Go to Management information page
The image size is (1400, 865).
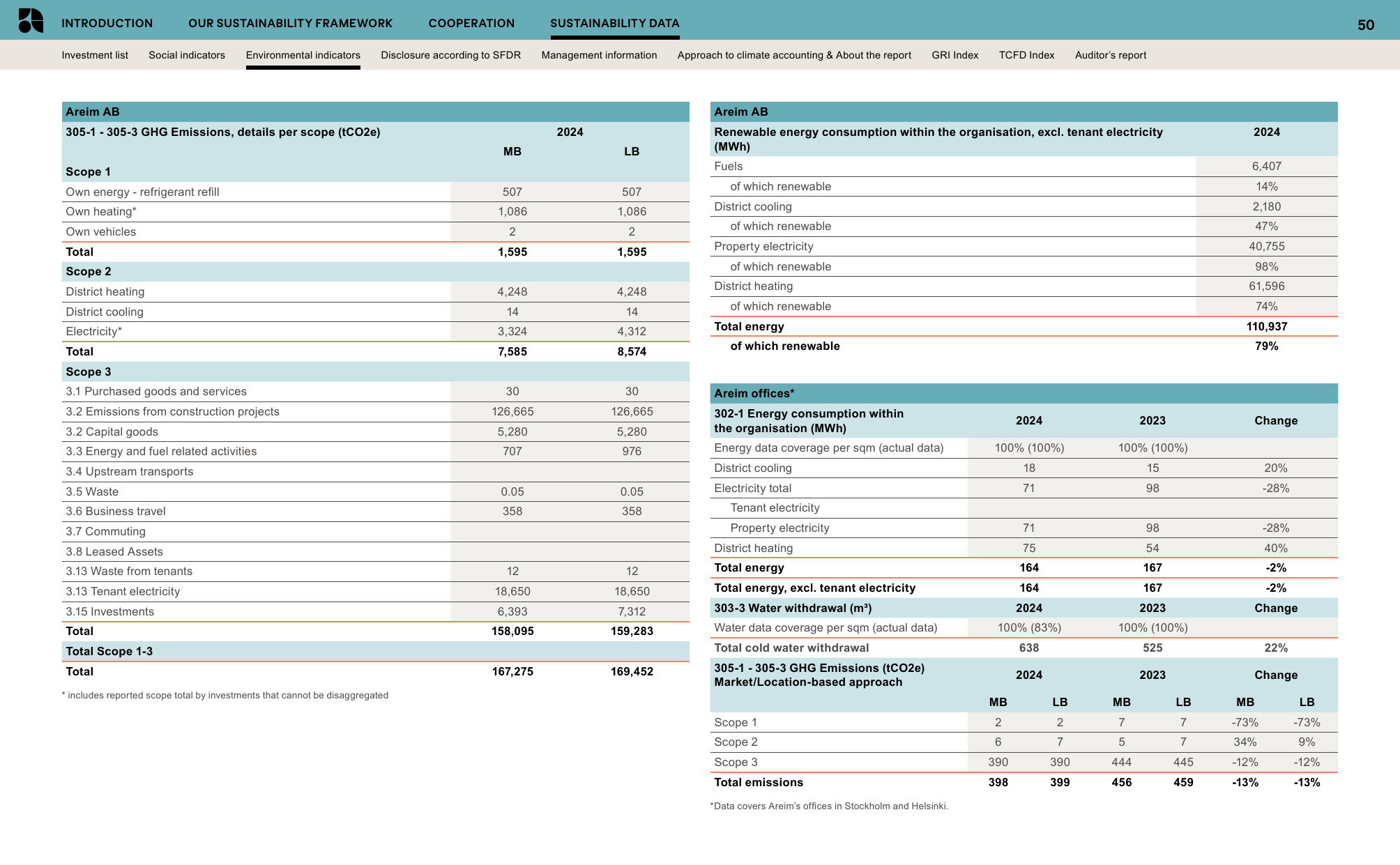pyautogui.click(x=599, y=55)
